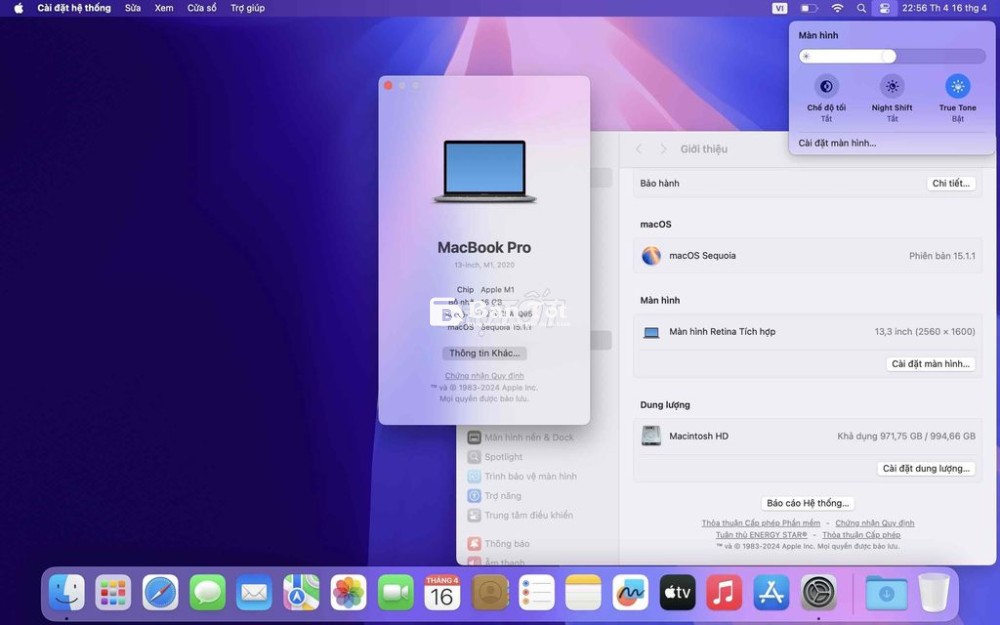The width and height of the screenshot is (1000, 625).
Task: Open the Xem menu
Action: (x=164, y=8)
